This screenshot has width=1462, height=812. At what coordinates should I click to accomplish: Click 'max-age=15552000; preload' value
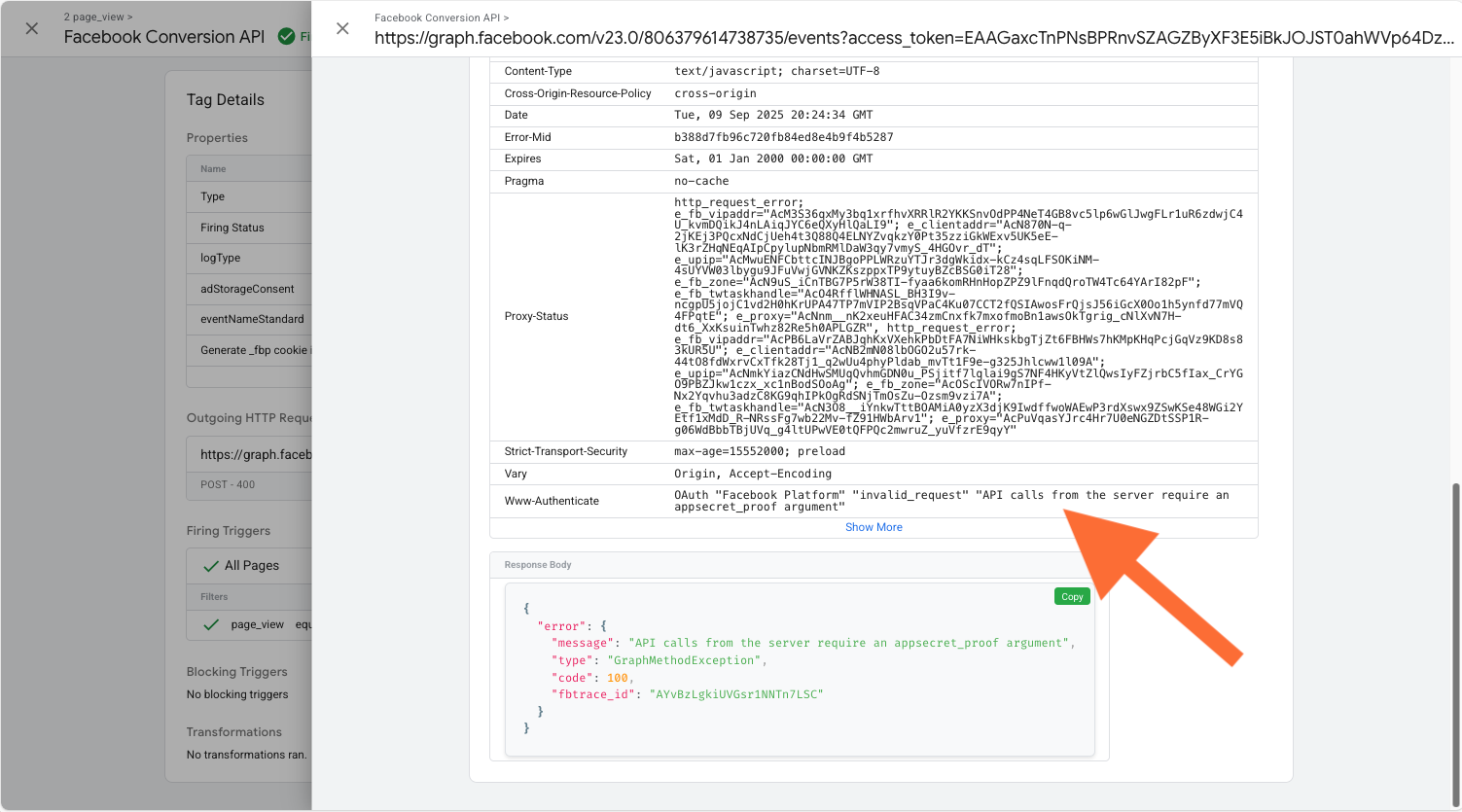pyautogui.click(x=760, y=451)
